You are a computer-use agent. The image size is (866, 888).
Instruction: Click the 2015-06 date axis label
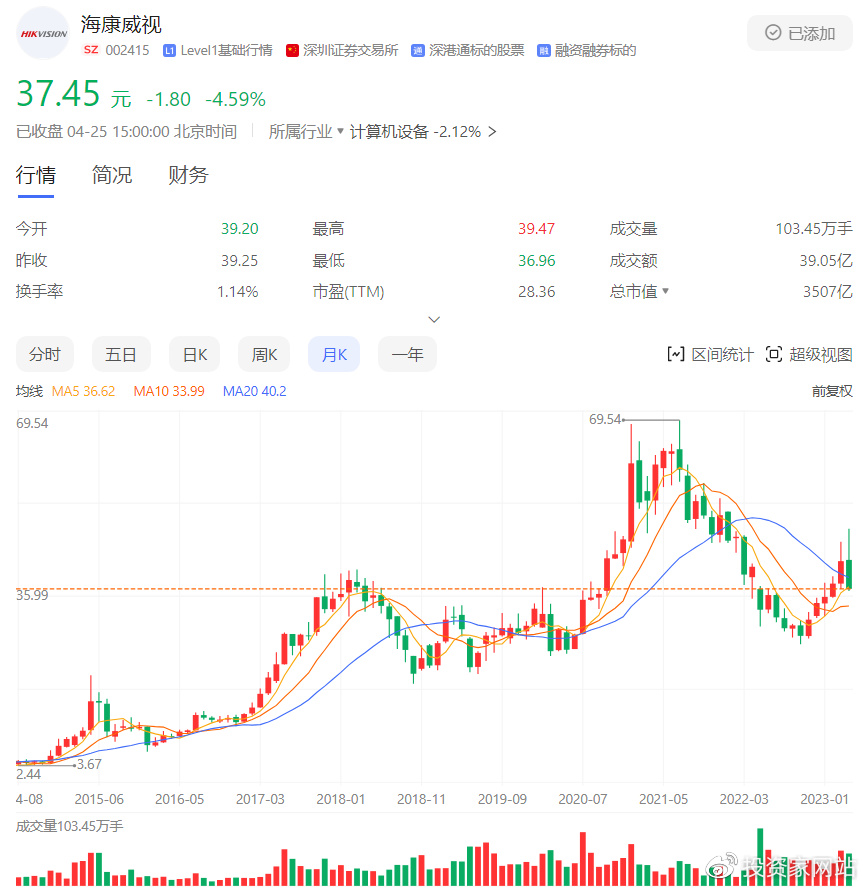tap(99, 799)
